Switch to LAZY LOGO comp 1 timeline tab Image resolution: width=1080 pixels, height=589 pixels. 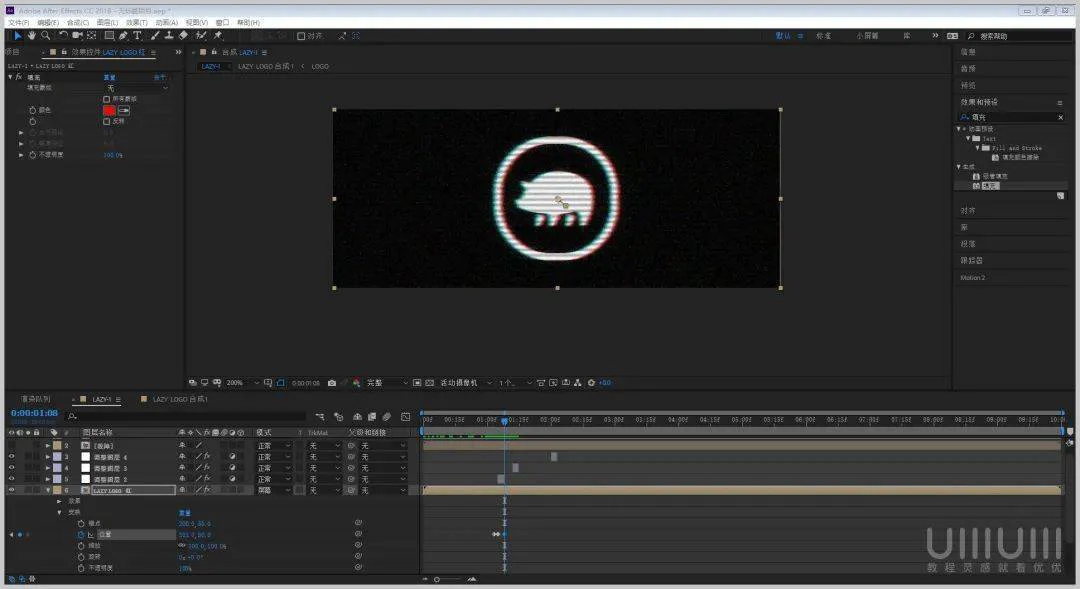[x=179, y=400]
